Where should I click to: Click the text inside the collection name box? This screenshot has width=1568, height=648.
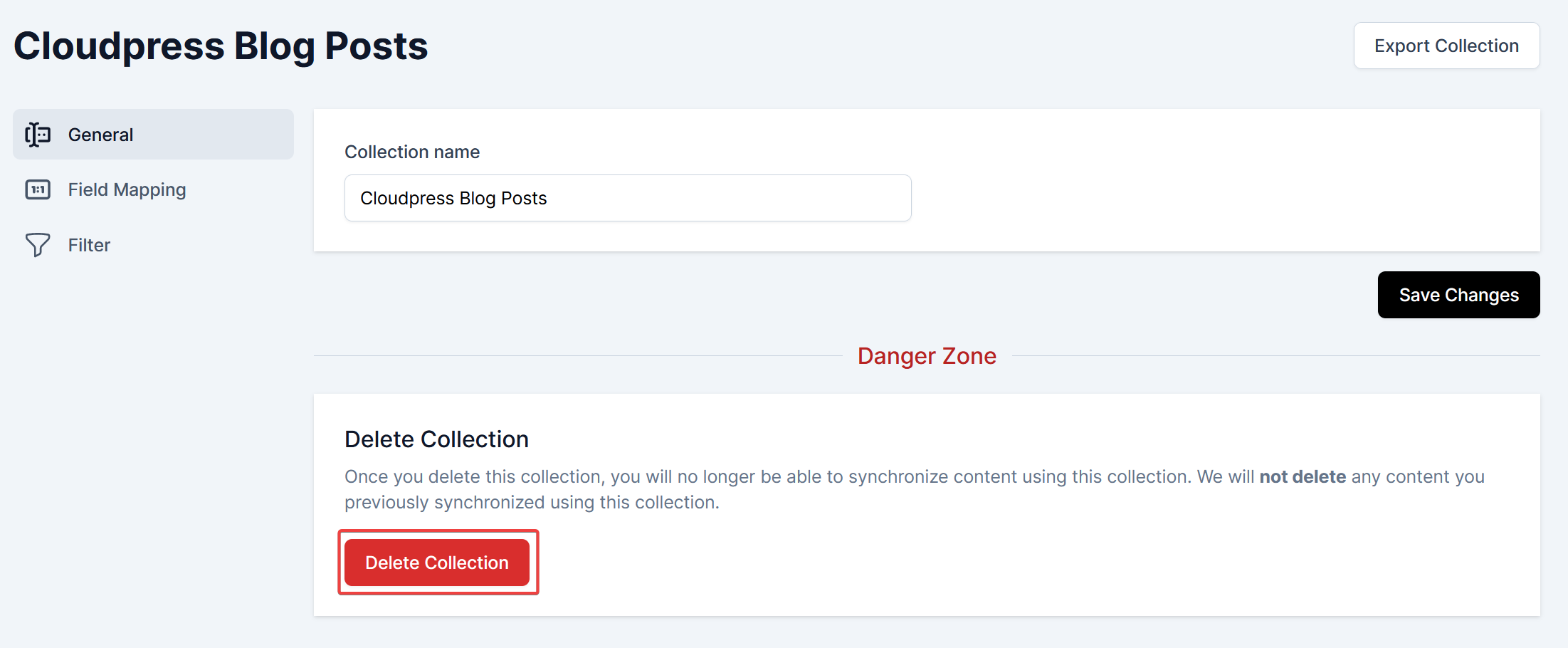click(453, 198)
